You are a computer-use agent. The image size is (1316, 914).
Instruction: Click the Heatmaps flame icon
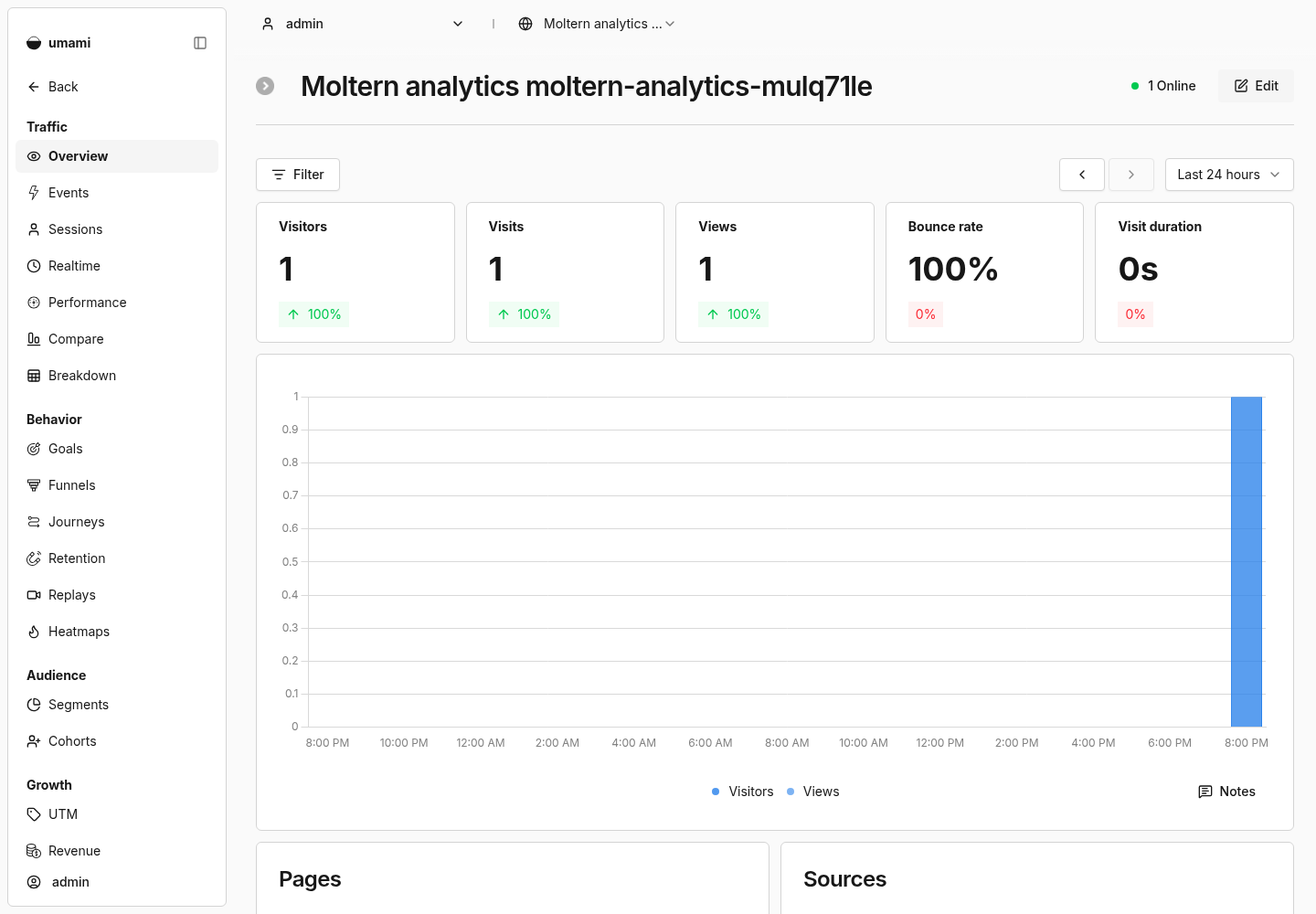coord(34,632)
